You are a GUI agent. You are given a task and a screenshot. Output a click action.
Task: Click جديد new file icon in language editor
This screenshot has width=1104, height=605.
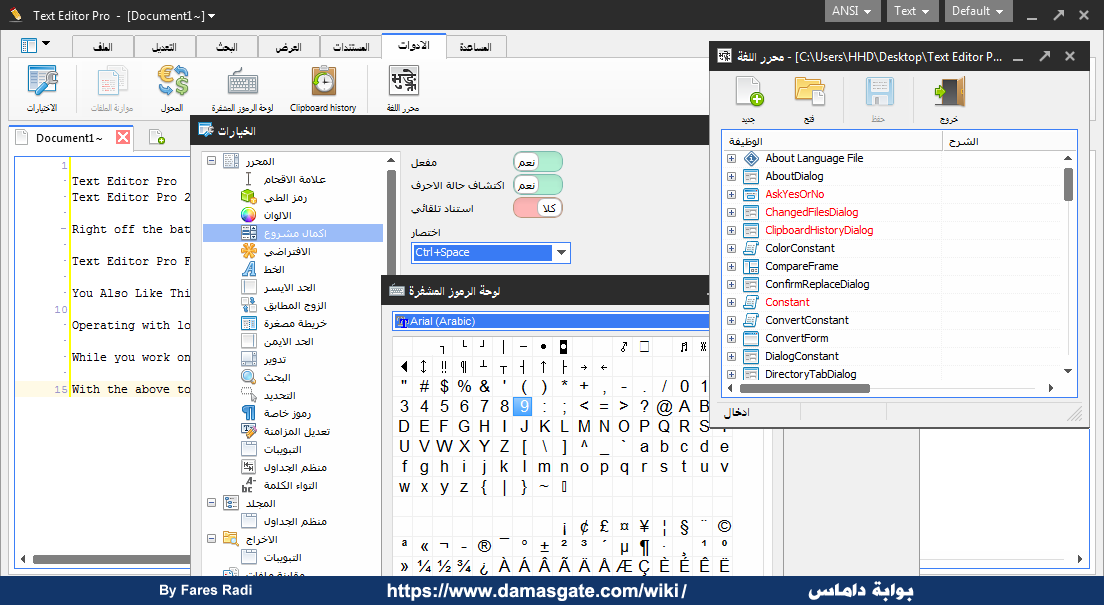point(748,92)
